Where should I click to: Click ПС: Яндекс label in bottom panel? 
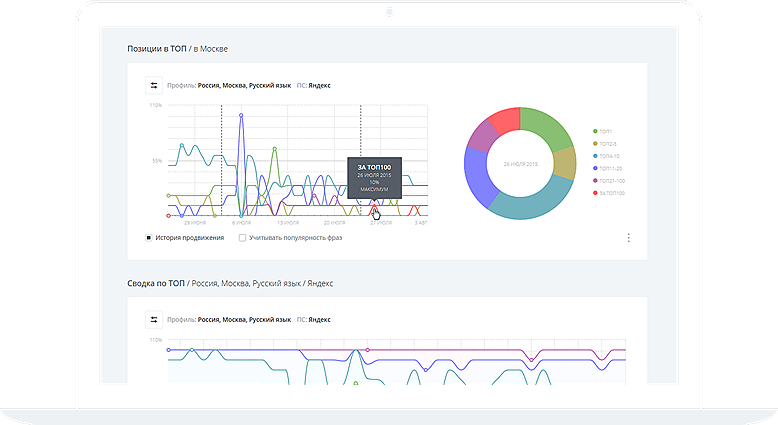tap(314, 319)
